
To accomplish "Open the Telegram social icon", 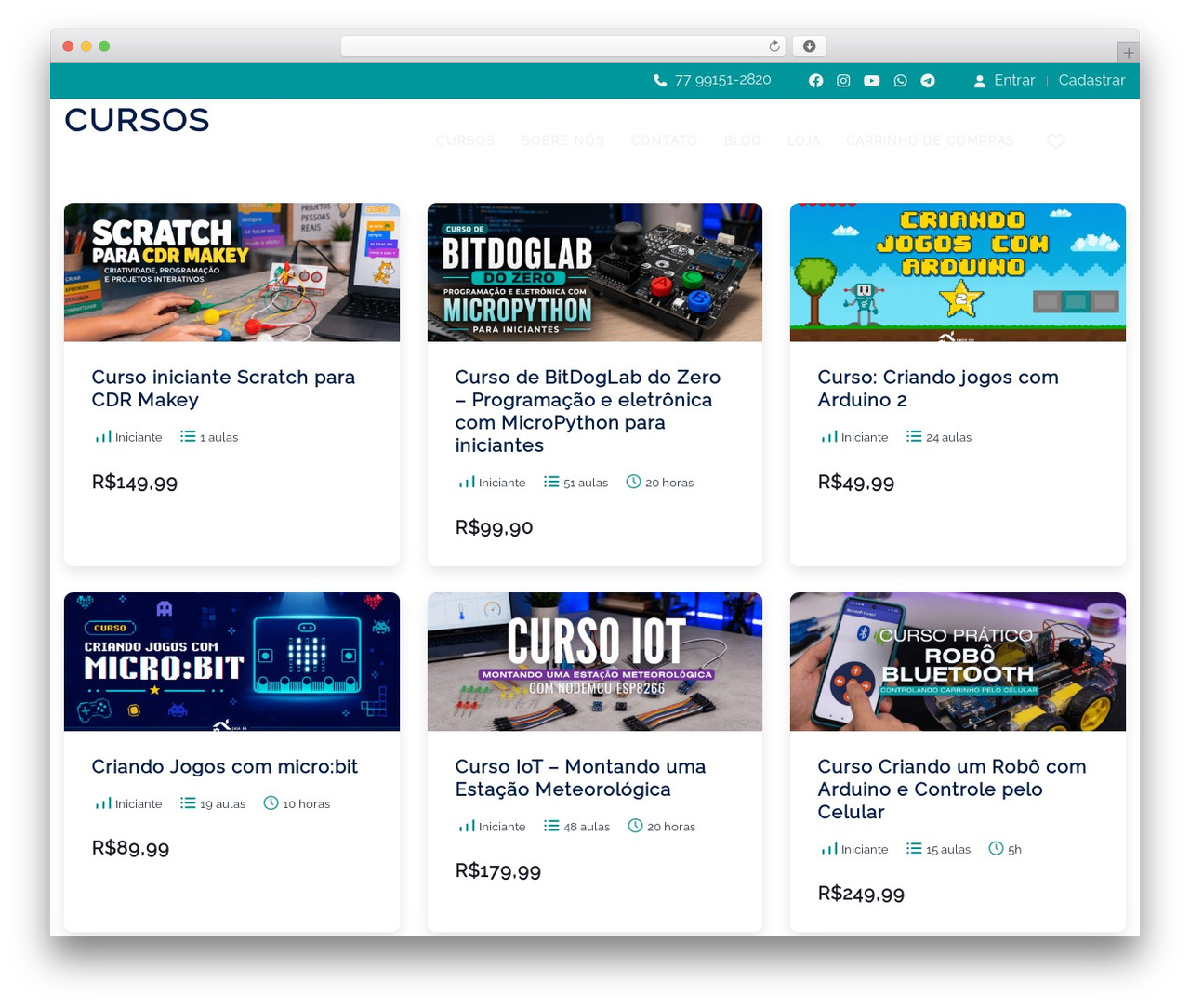I will pyautogui.click(x=928, y=81).
